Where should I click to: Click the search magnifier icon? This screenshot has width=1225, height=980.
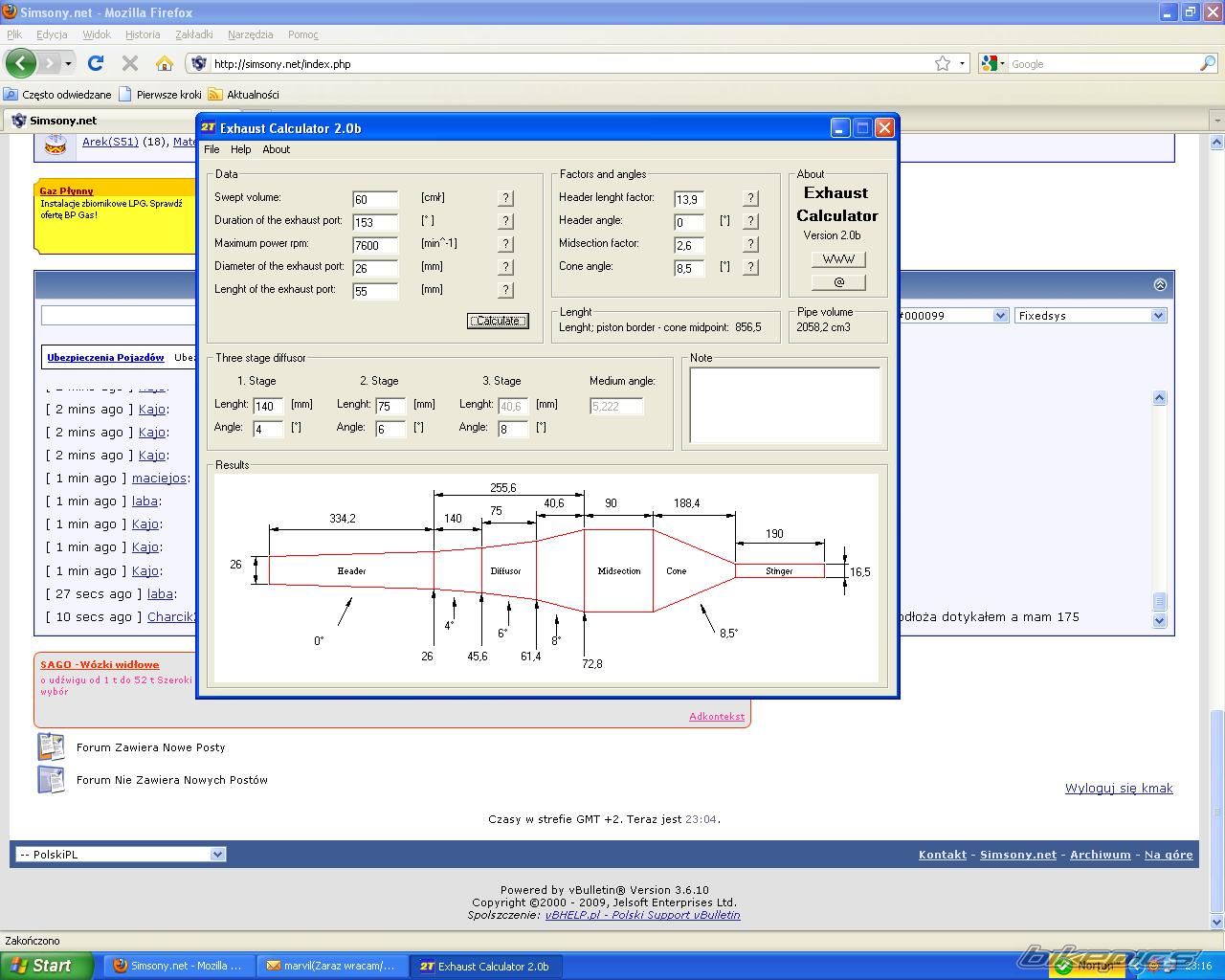point(1207,64)
